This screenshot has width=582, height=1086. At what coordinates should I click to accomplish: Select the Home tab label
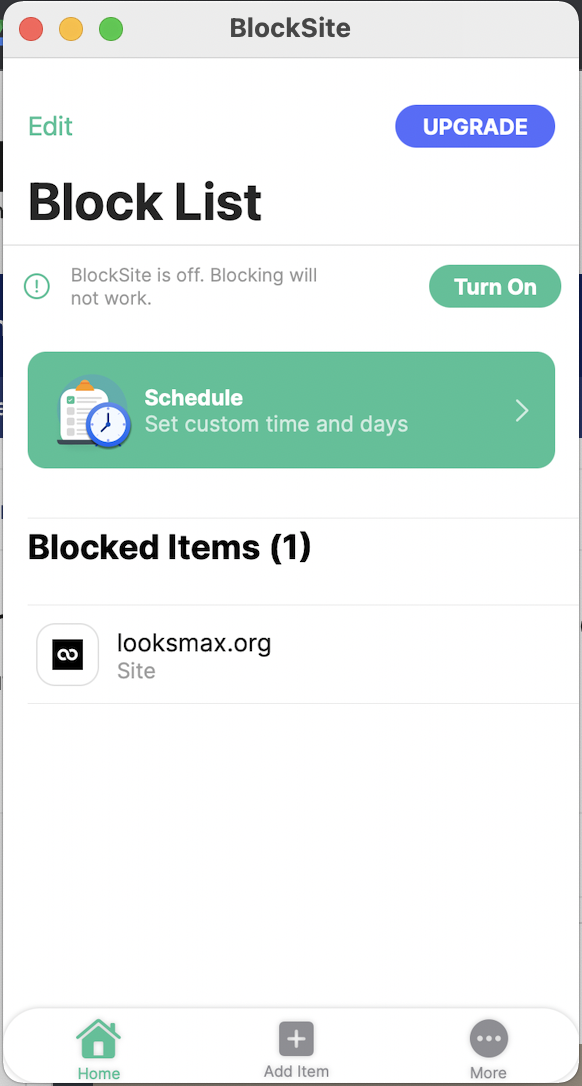click(98, 1074)
